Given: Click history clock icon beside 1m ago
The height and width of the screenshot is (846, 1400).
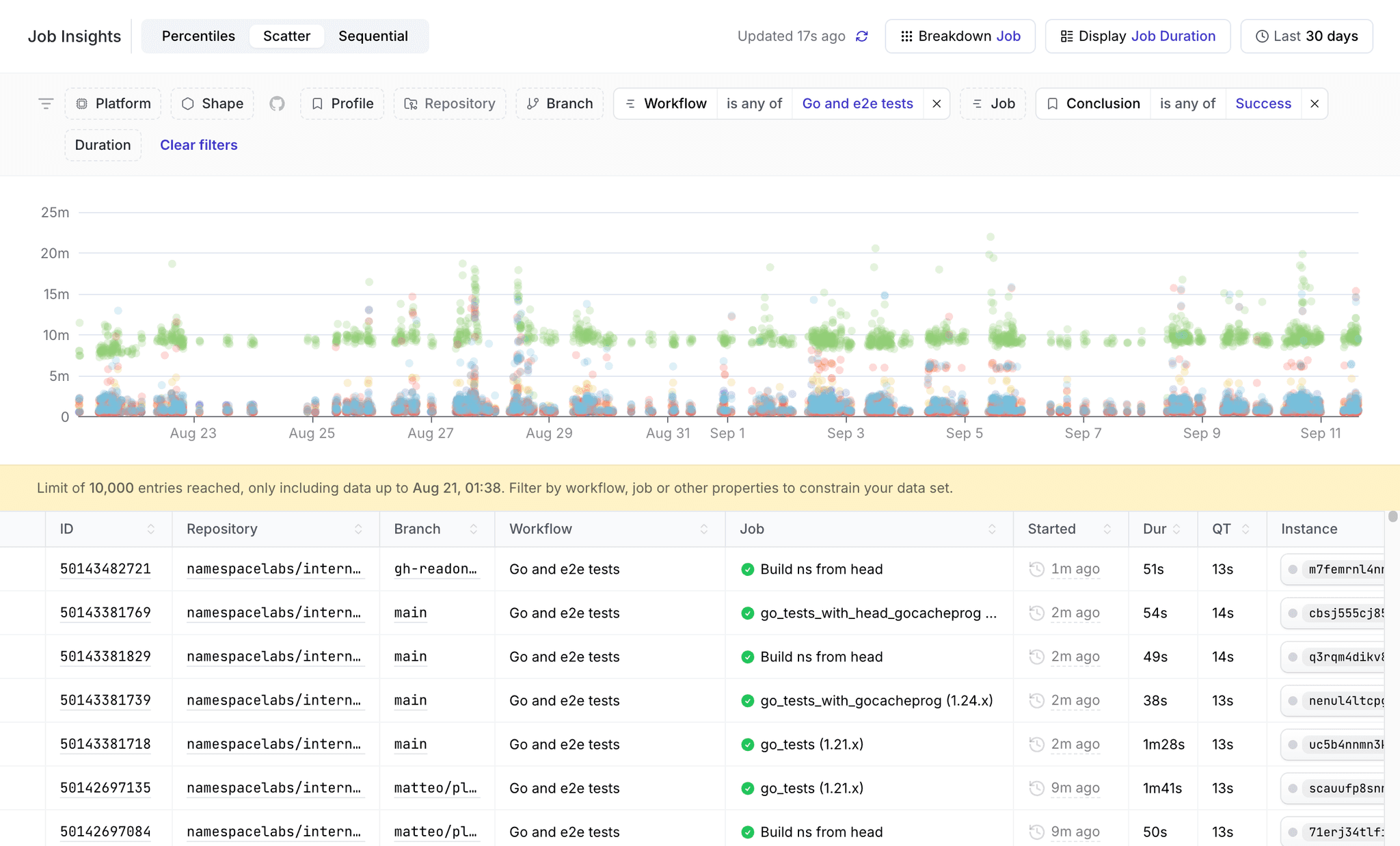Looking at the screenshot, I should 1036,570.
